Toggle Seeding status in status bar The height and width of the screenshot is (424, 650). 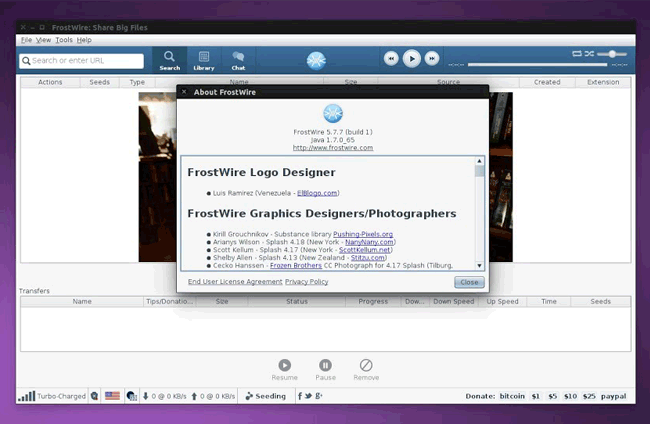265,396
